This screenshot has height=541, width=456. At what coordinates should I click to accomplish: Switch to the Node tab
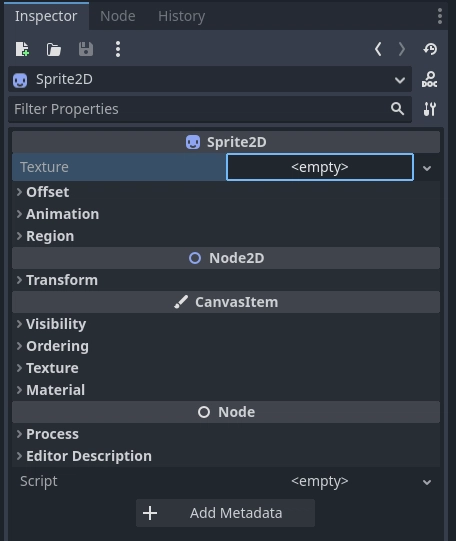(x=118, y=16)
